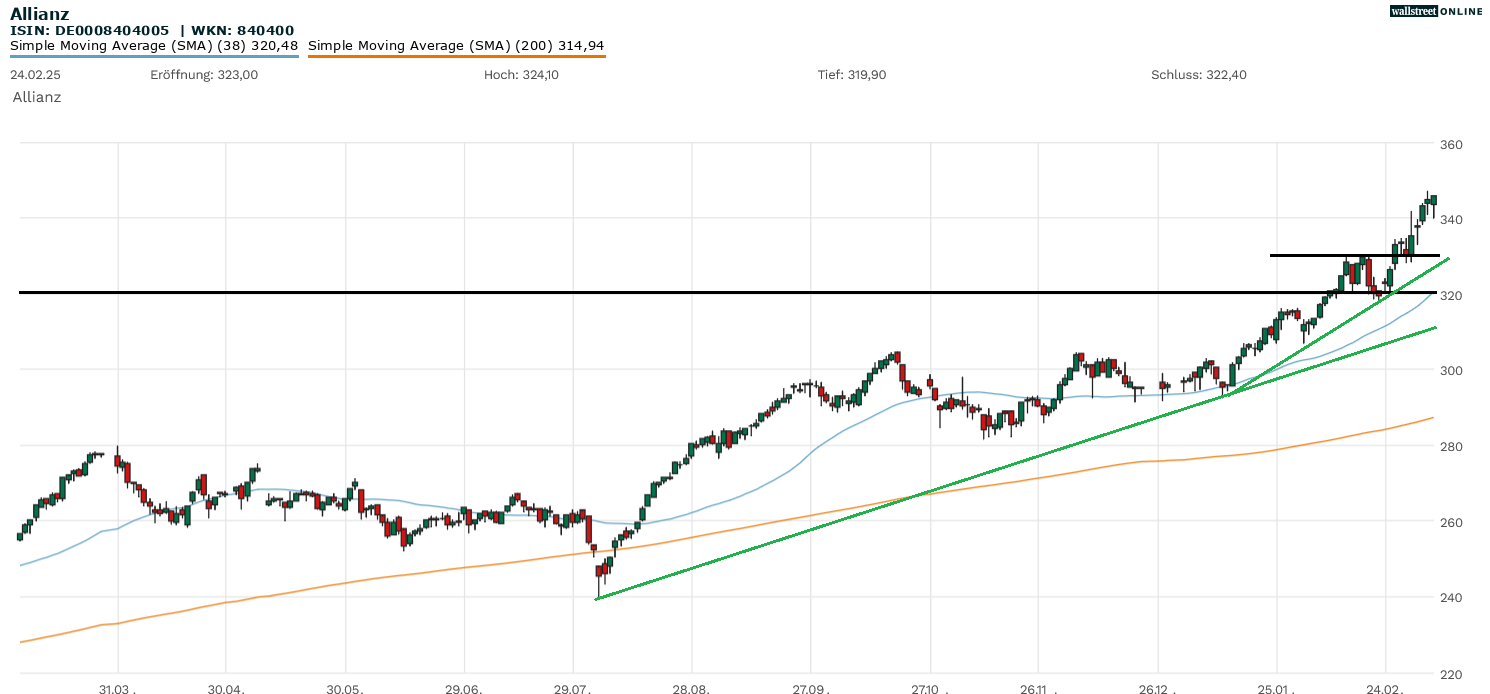Image resolution: width=1490 pixels, height=694 pixels.
Task: Toggle the SMA (38) legend entry
Action: pos(154,45)
